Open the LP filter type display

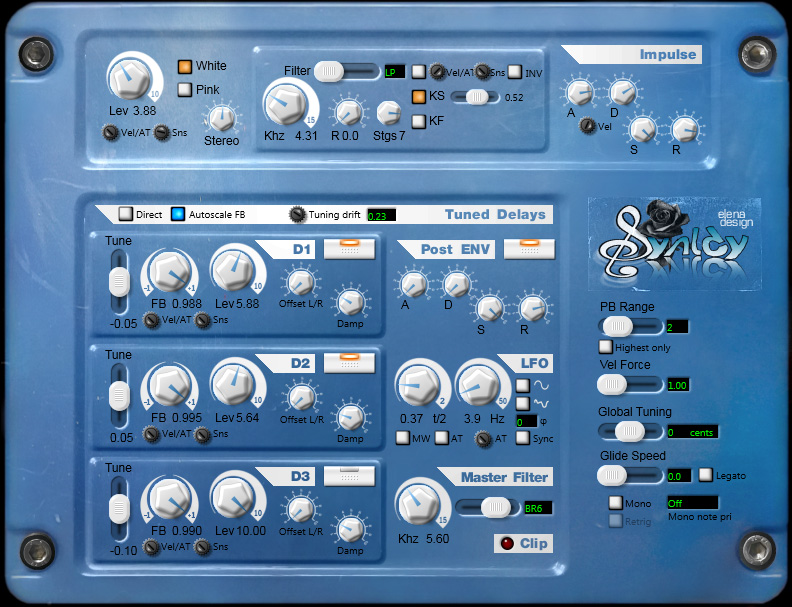coord(394,72)
